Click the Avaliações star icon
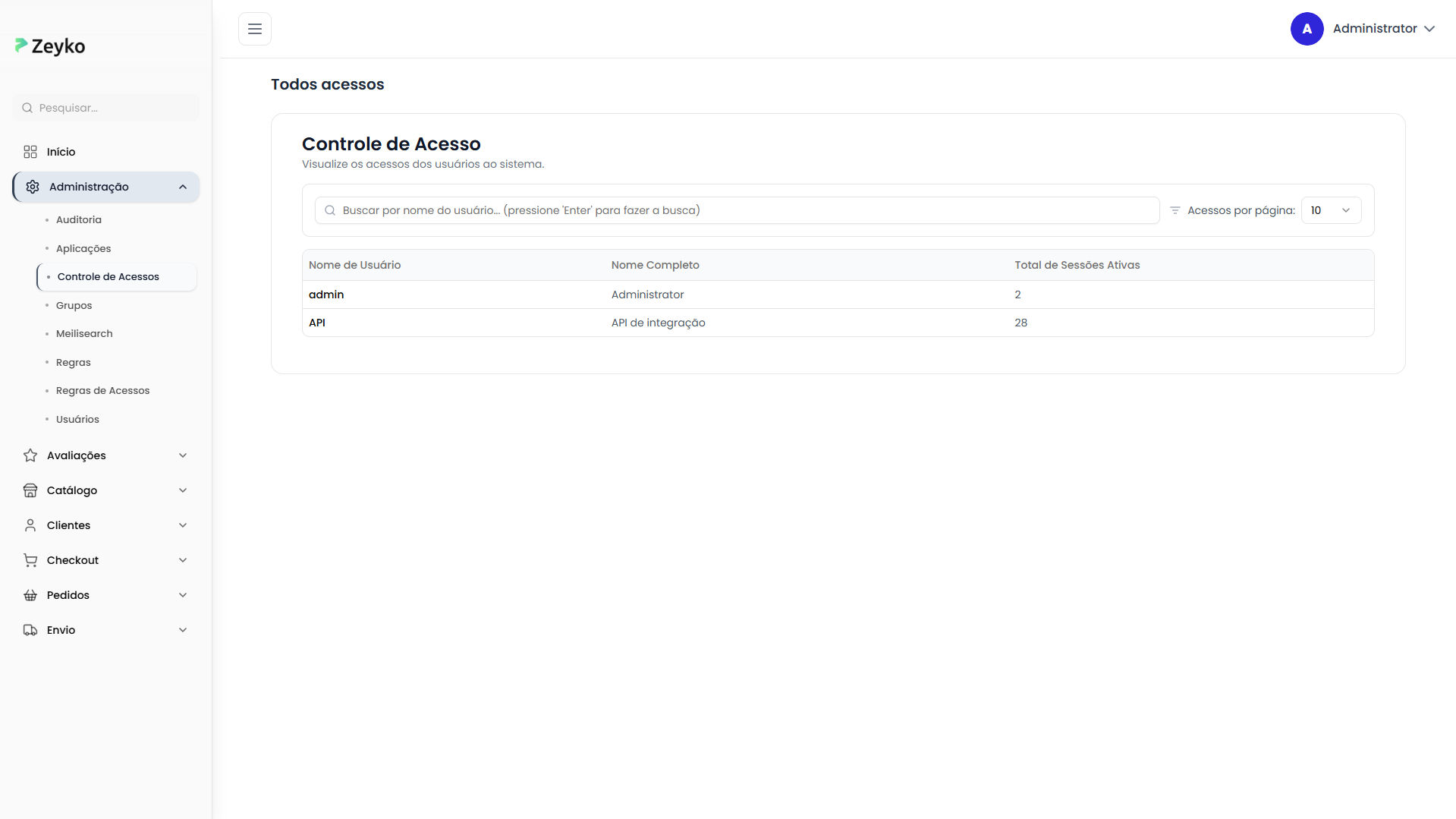The height and width of the screenshot is (819, 1456). click(30, 455)
